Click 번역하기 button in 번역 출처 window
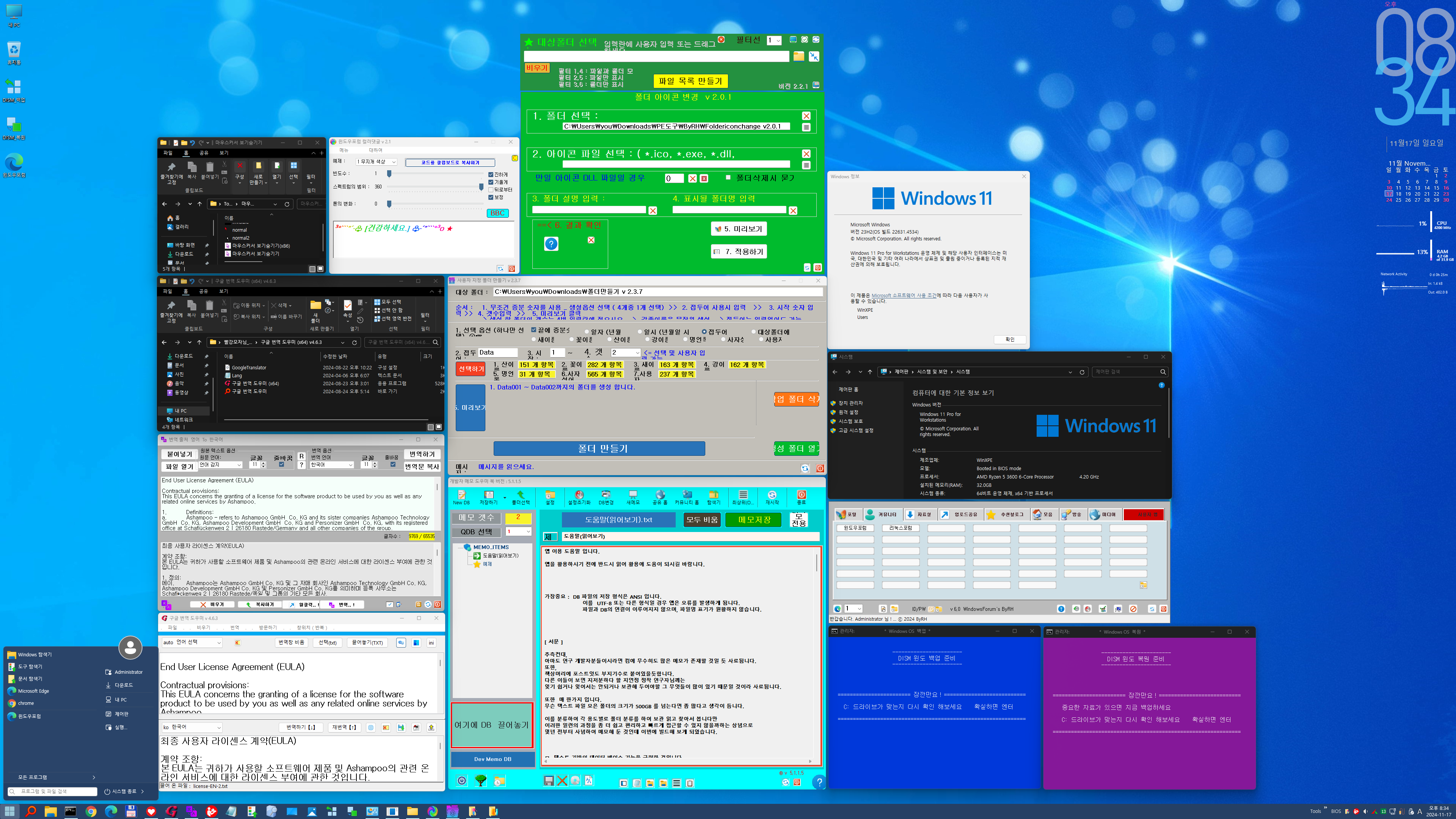This screenshot has height=819, width=1456. pyautogui.click(x=422, y=455)
